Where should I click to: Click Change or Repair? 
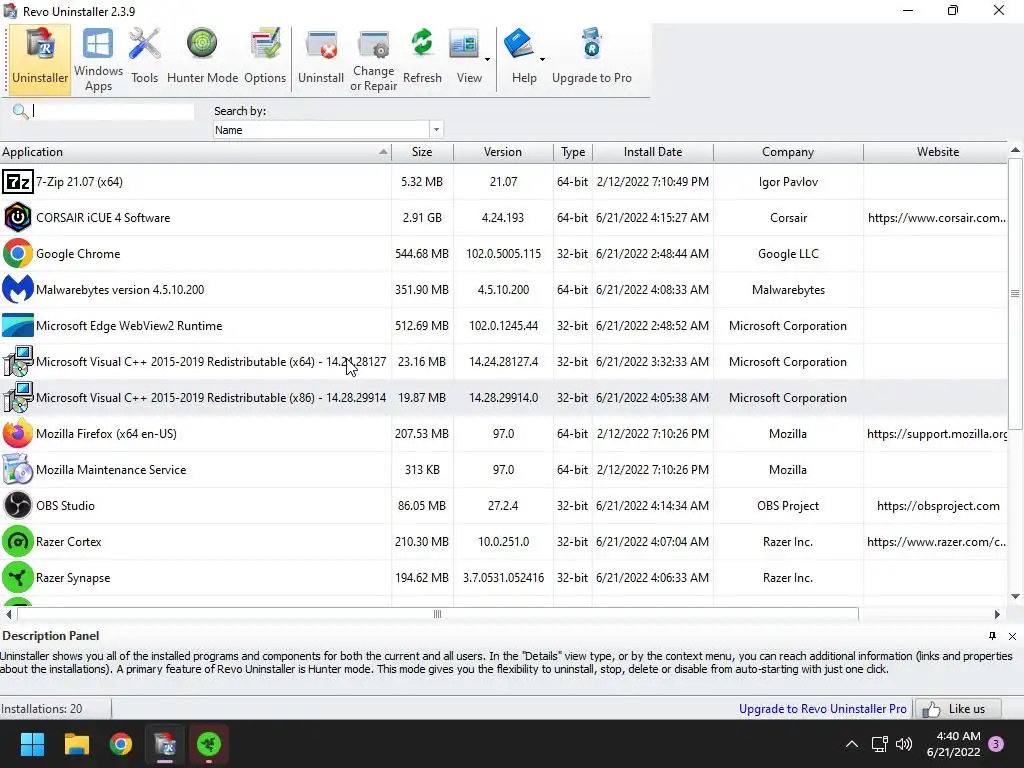(x=374, y=59)
